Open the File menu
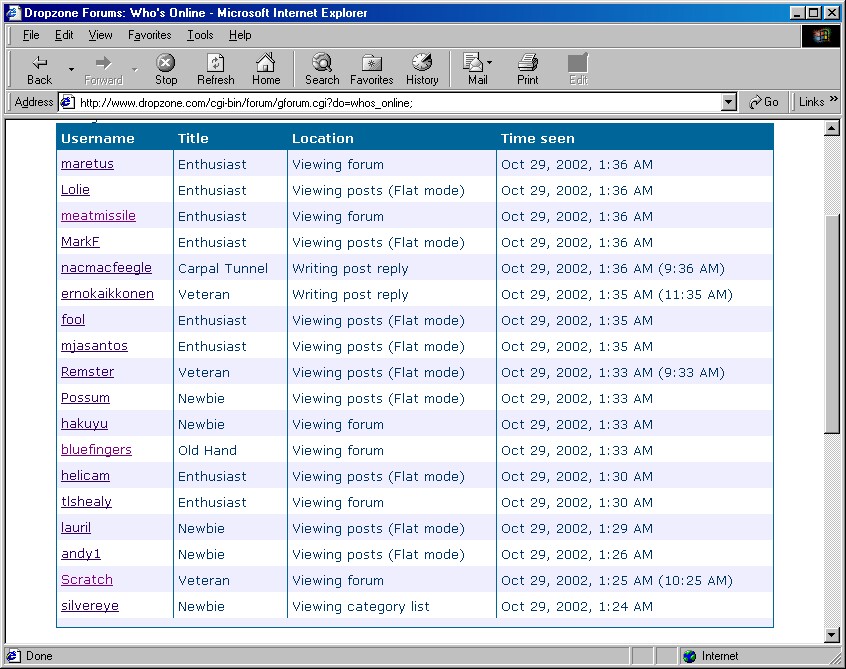846x669 pixels. (31, 35)
